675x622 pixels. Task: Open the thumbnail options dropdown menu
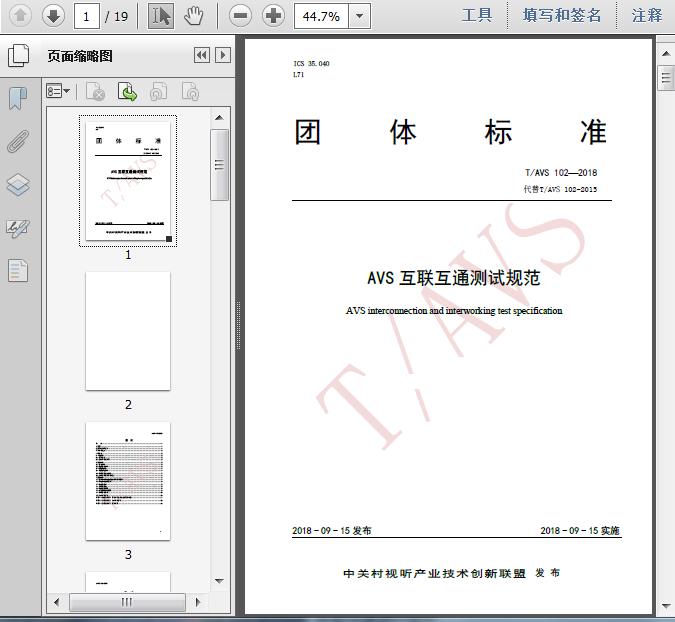pyautogui.click(x=59, y=92)
